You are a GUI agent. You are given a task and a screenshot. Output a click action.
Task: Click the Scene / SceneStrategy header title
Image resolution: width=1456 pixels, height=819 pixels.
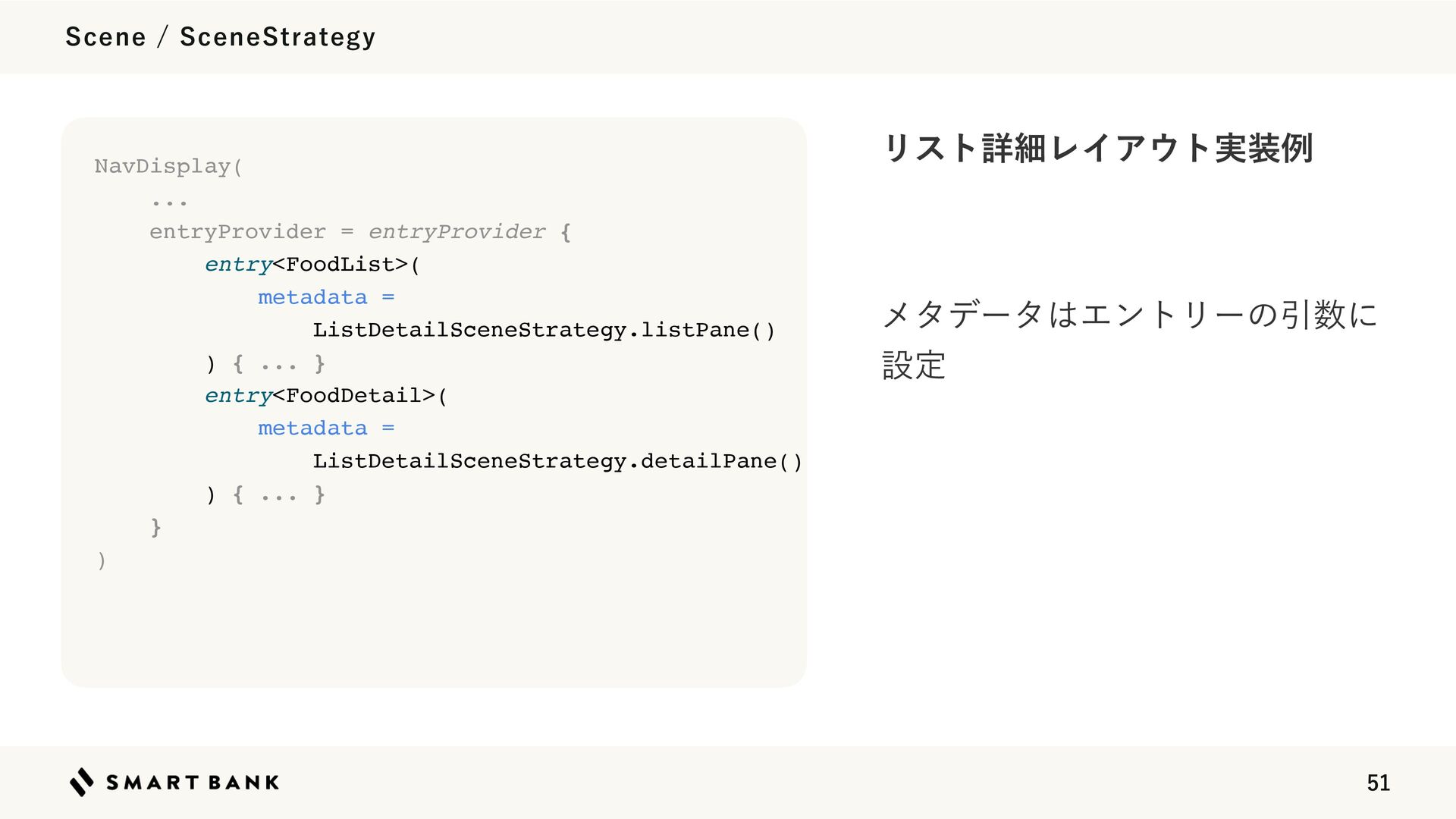point(221,36)
